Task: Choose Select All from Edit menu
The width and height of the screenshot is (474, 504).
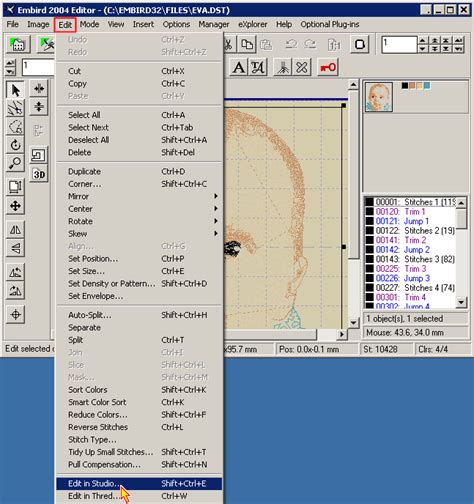Action: tap(139, 115)
